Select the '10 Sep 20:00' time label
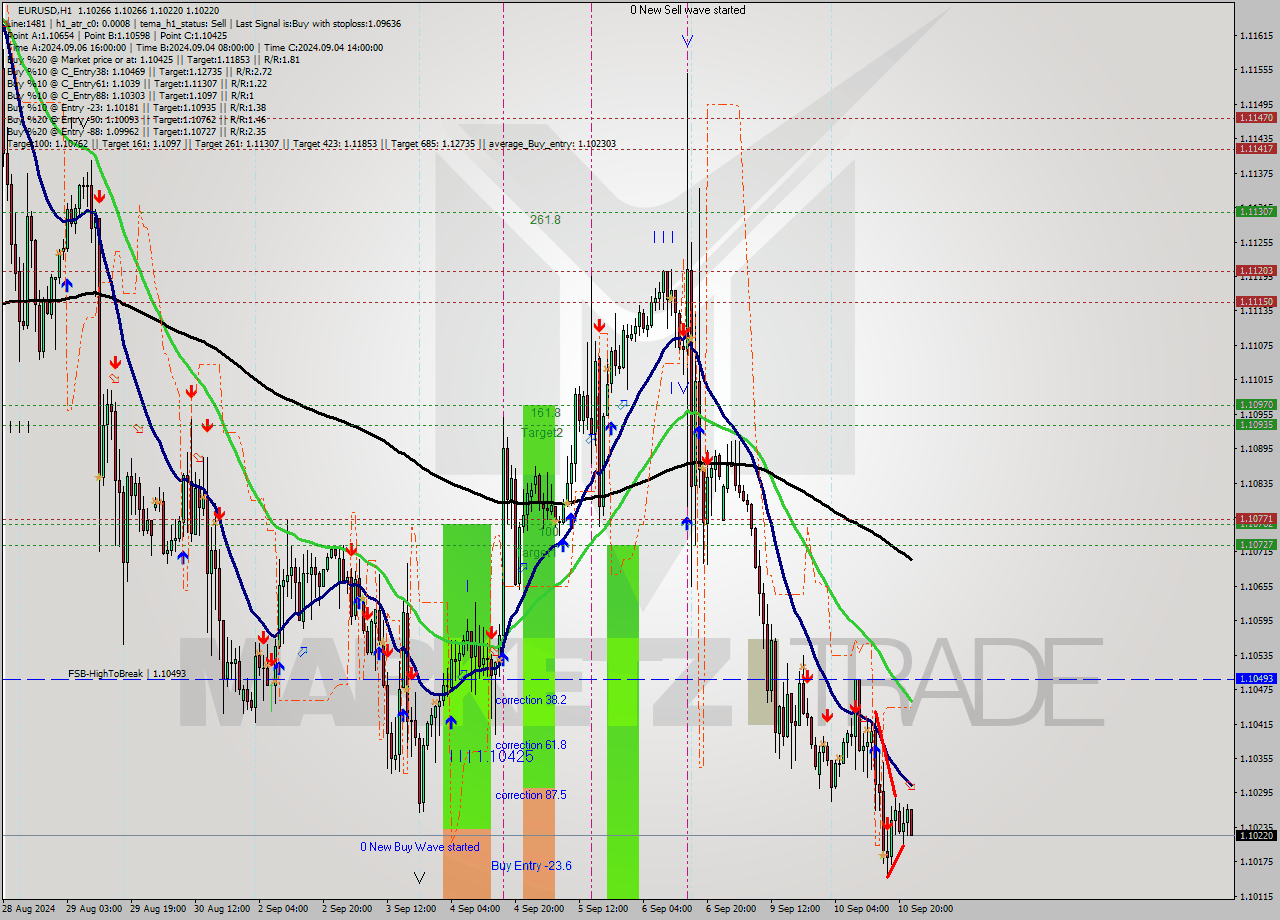This screenshot has width=1280, height=920. (x=925, y=909)
